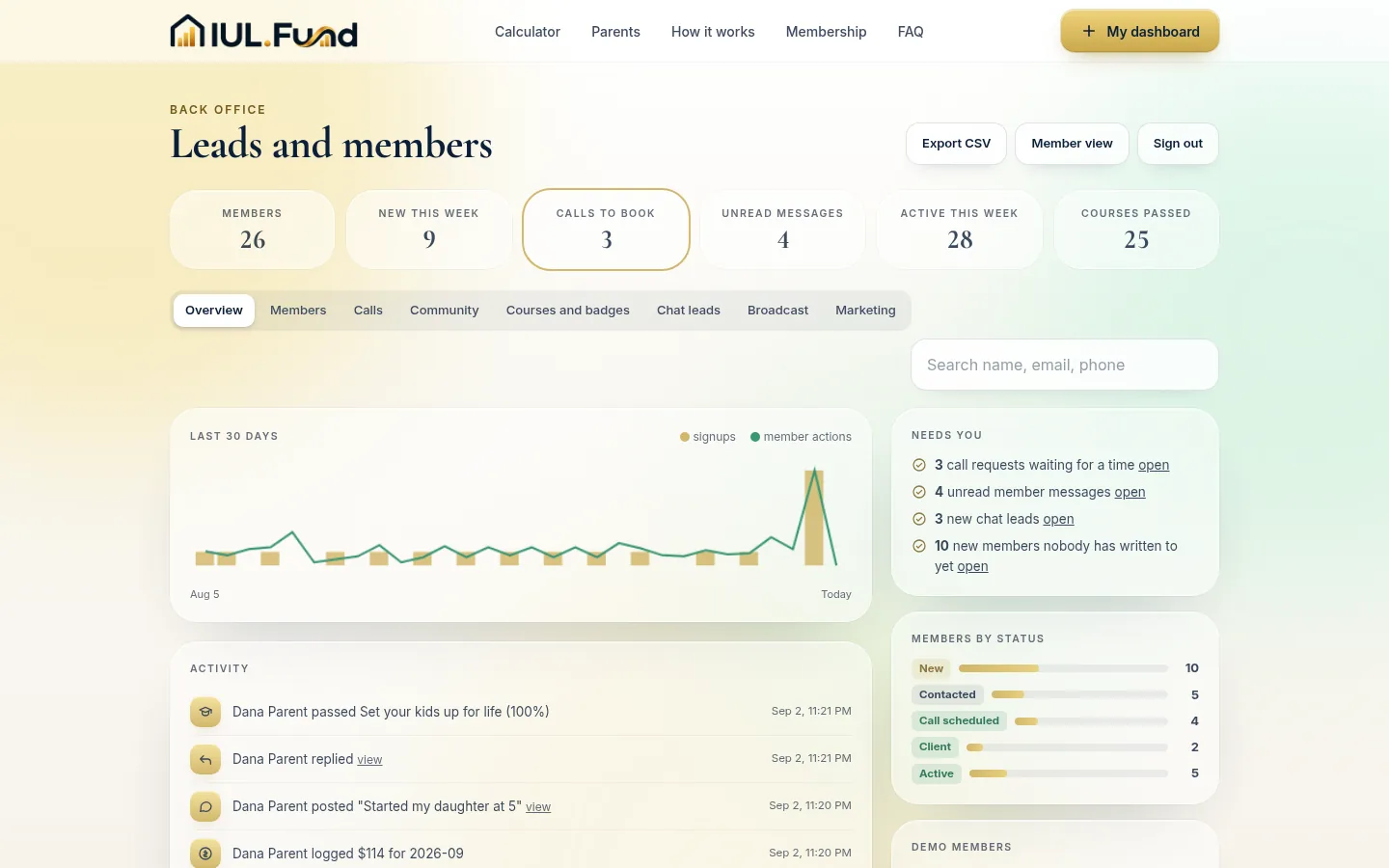Click the Unread messages stat card

pos(782,230)
